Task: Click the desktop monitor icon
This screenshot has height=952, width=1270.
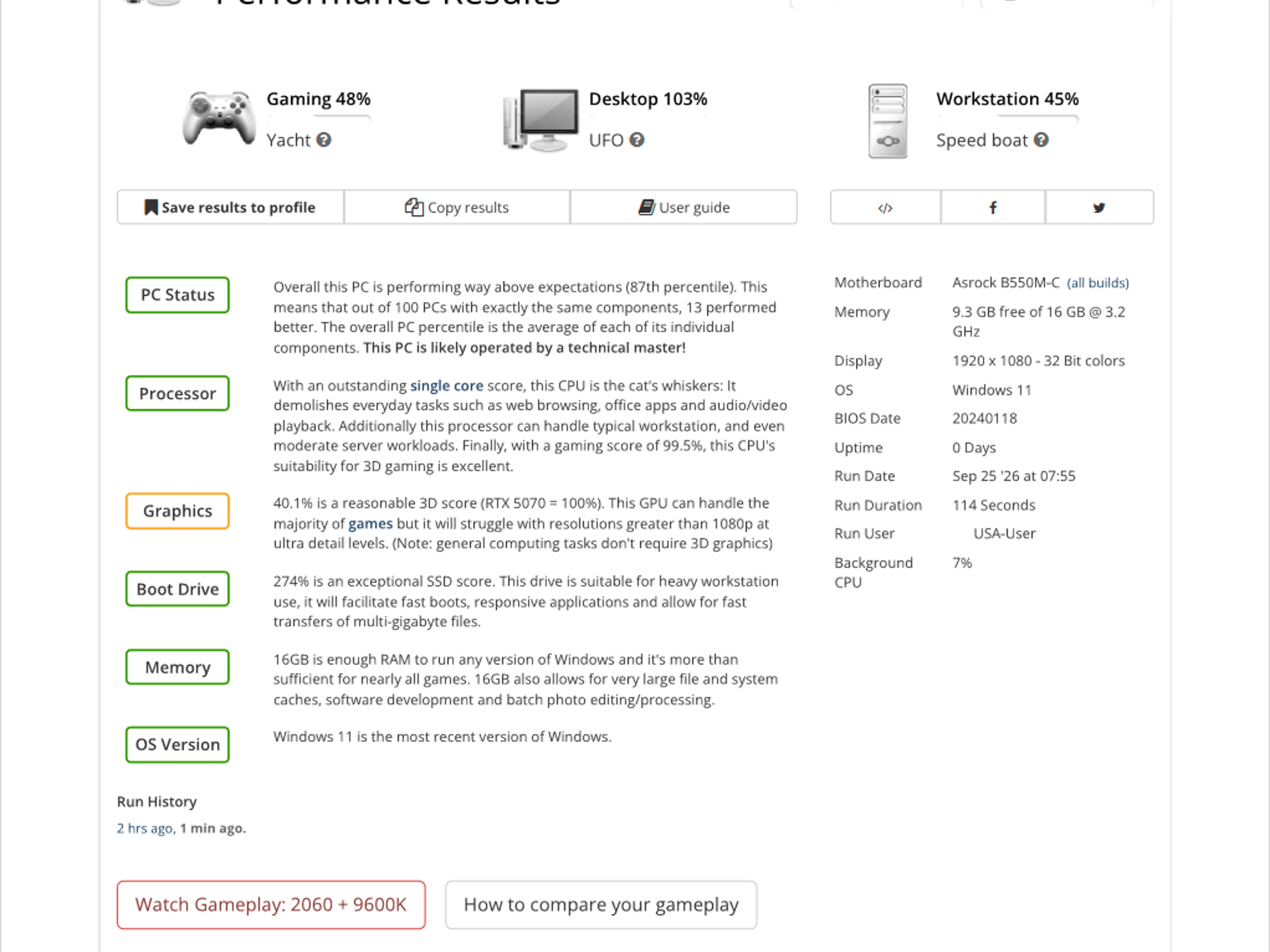Action: pos(541,120)
